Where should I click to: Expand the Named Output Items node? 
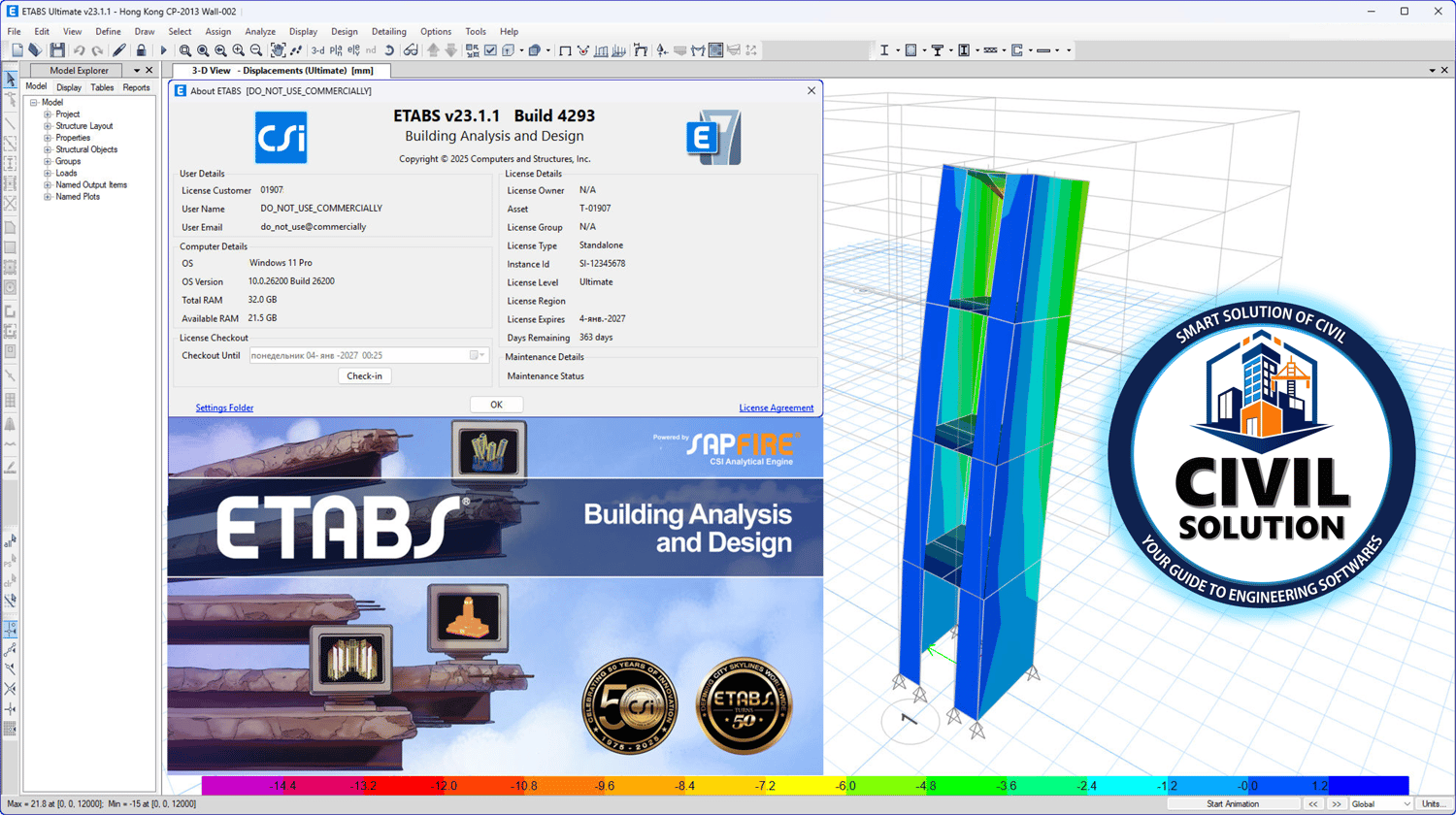pos(48,184)
